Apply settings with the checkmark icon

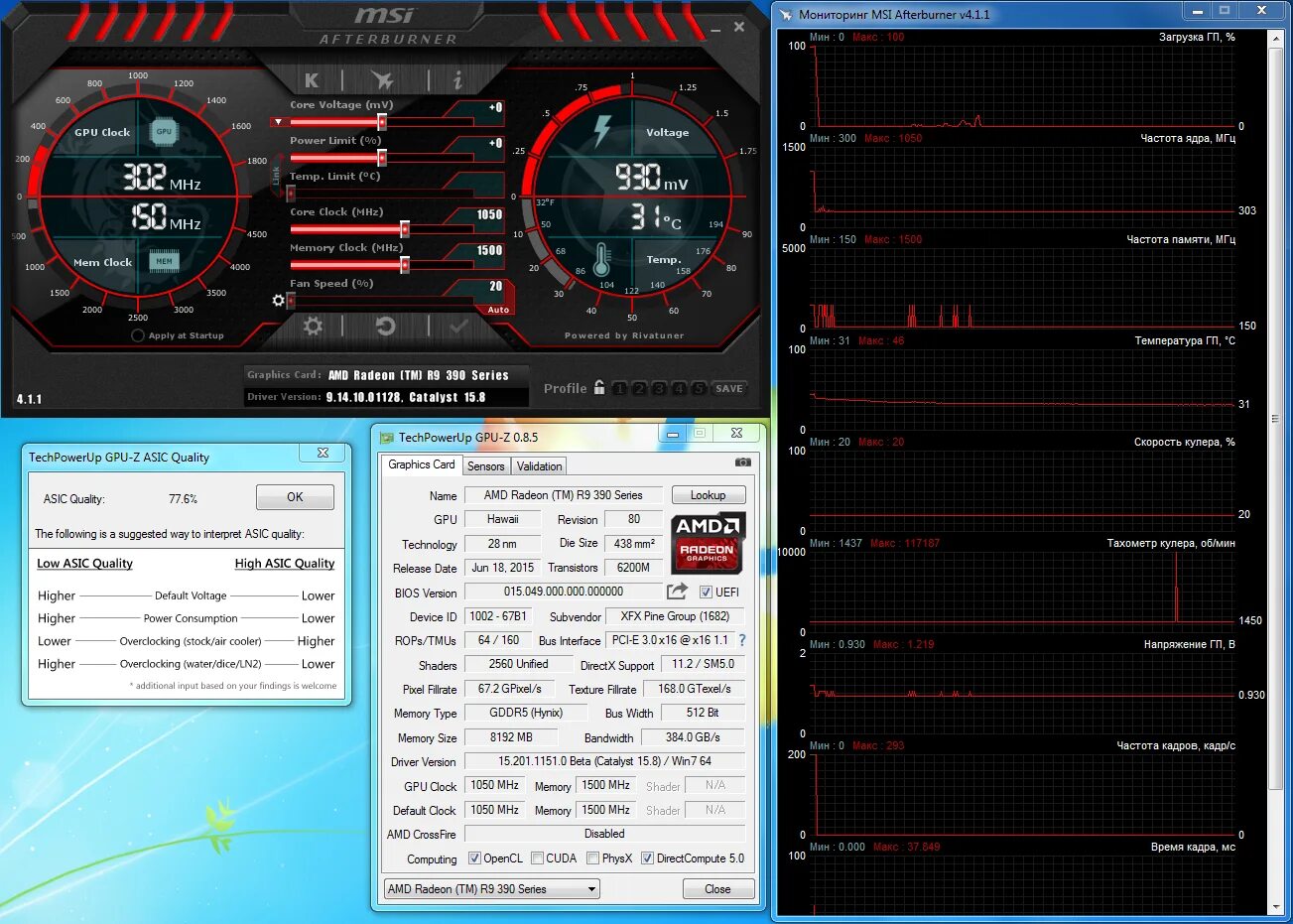click(x=458, y=326)
